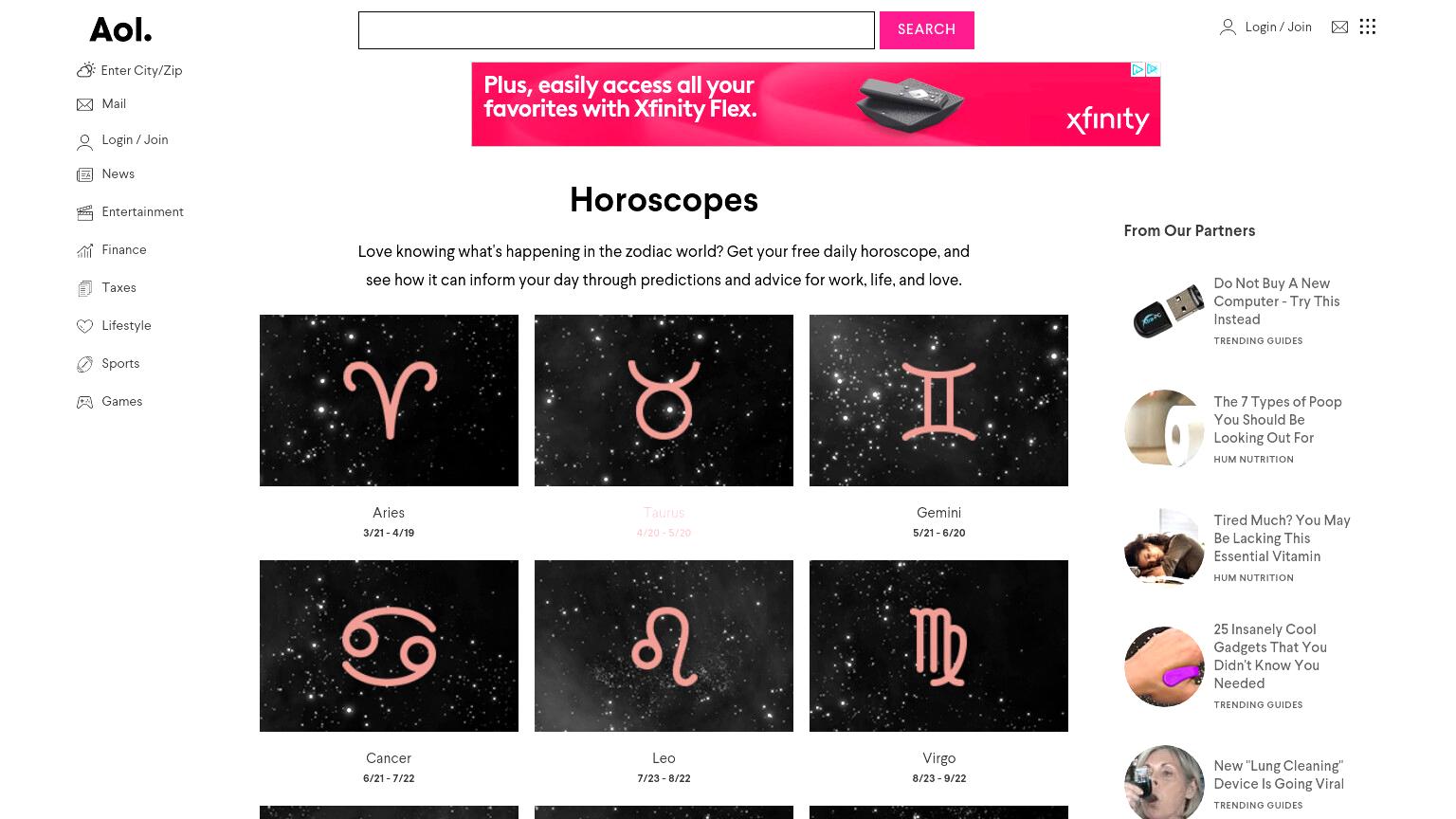Open the Aries horoscope image

coord(389,400)
